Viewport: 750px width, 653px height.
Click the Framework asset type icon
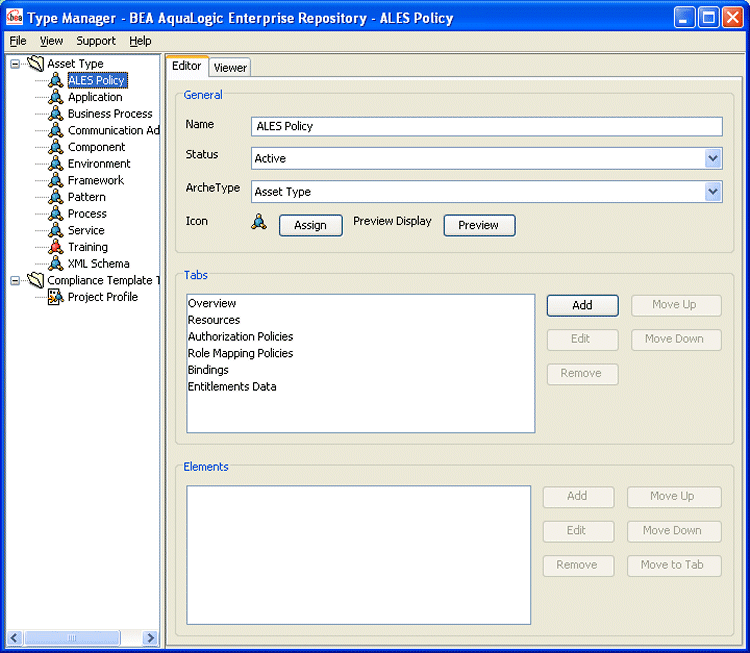(56, 180)
